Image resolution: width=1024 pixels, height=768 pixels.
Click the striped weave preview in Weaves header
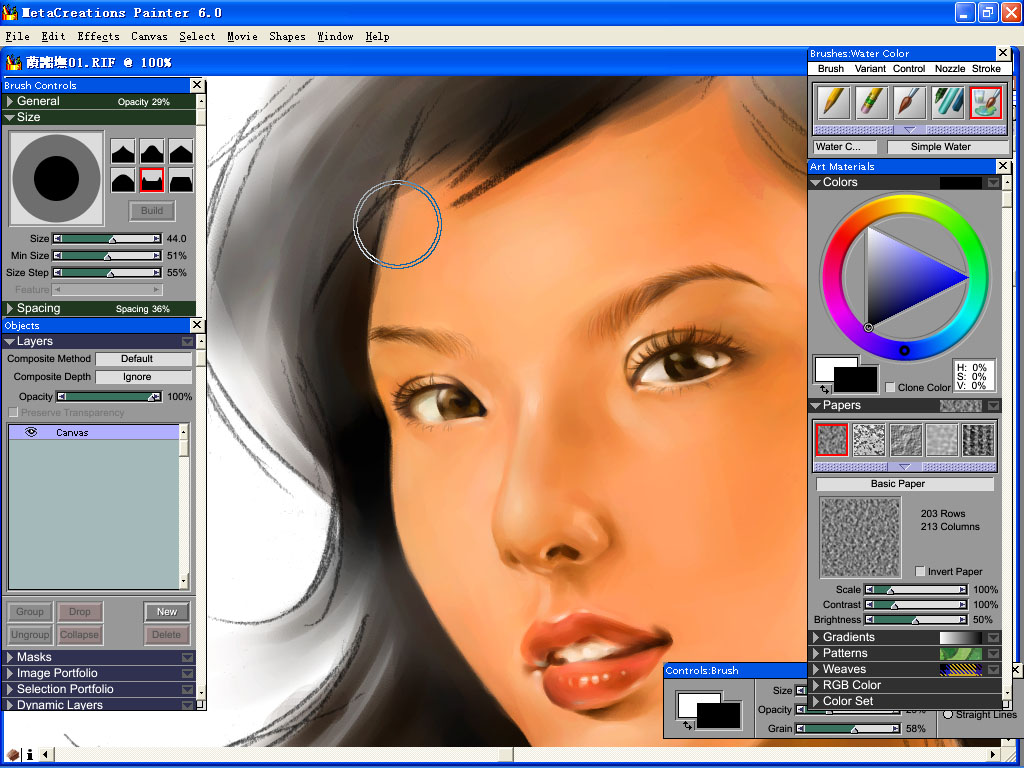pos(960,669)
